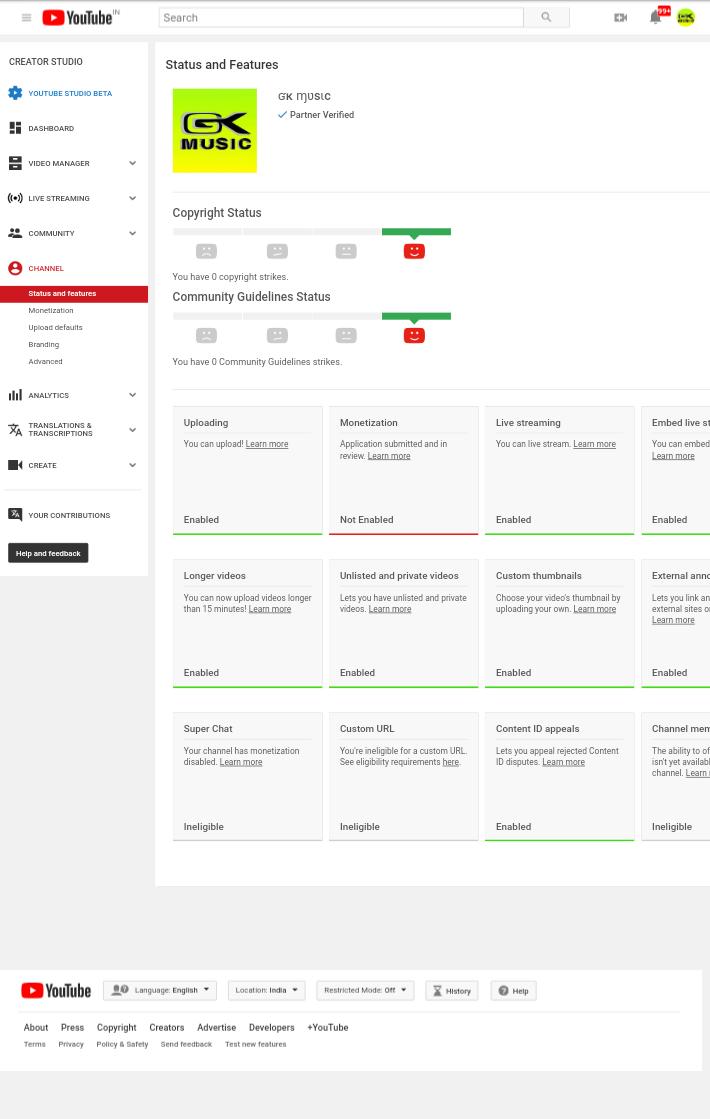Expand Translations & Transcriptions section

pos(132,430)
